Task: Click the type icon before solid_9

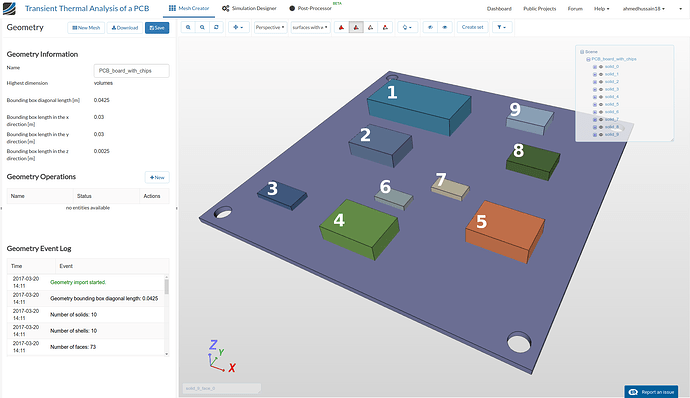Action: click(x=595, y=135)
